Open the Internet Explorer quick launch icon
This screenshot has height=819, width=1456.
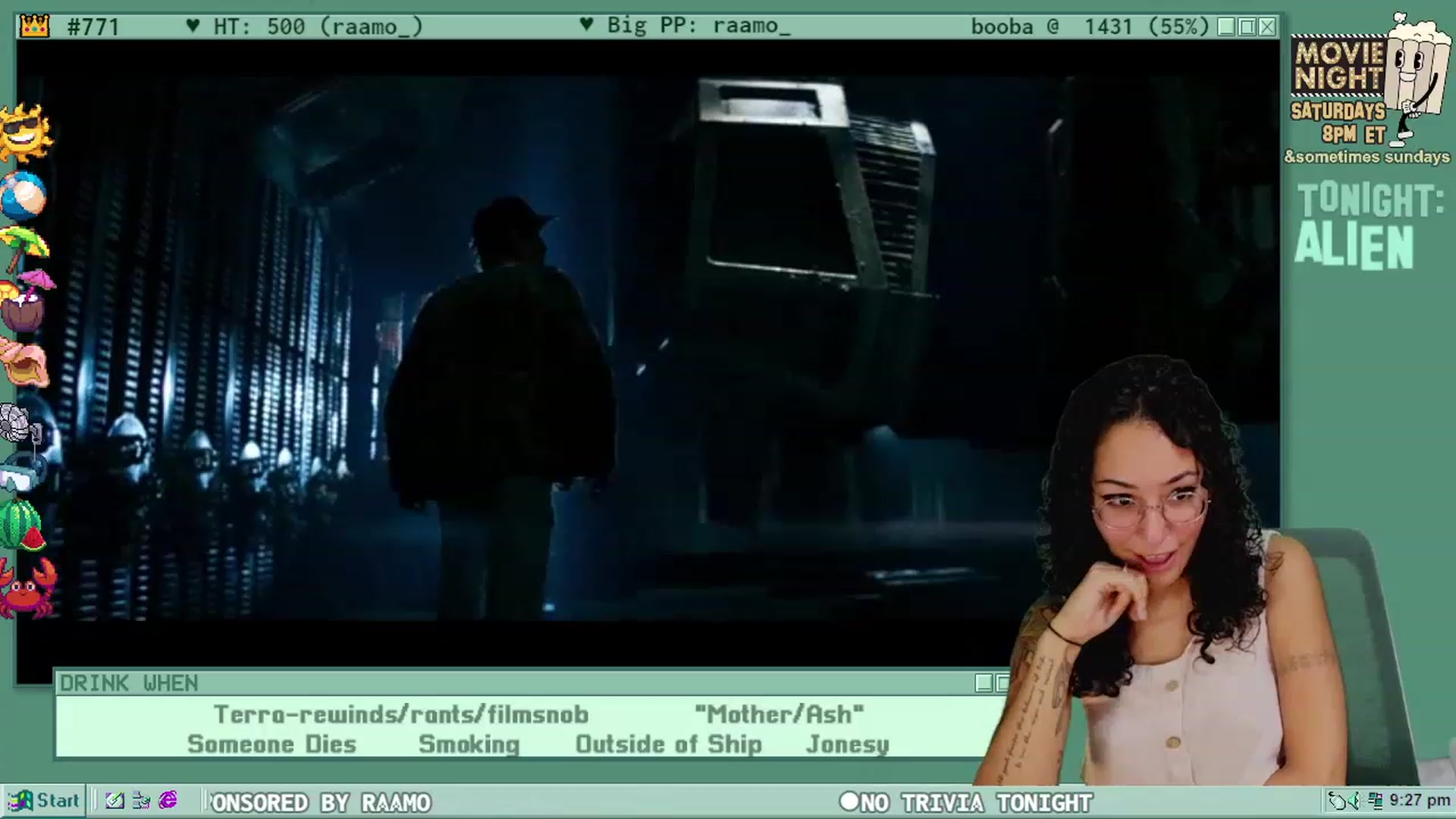[x=168, y=801]
